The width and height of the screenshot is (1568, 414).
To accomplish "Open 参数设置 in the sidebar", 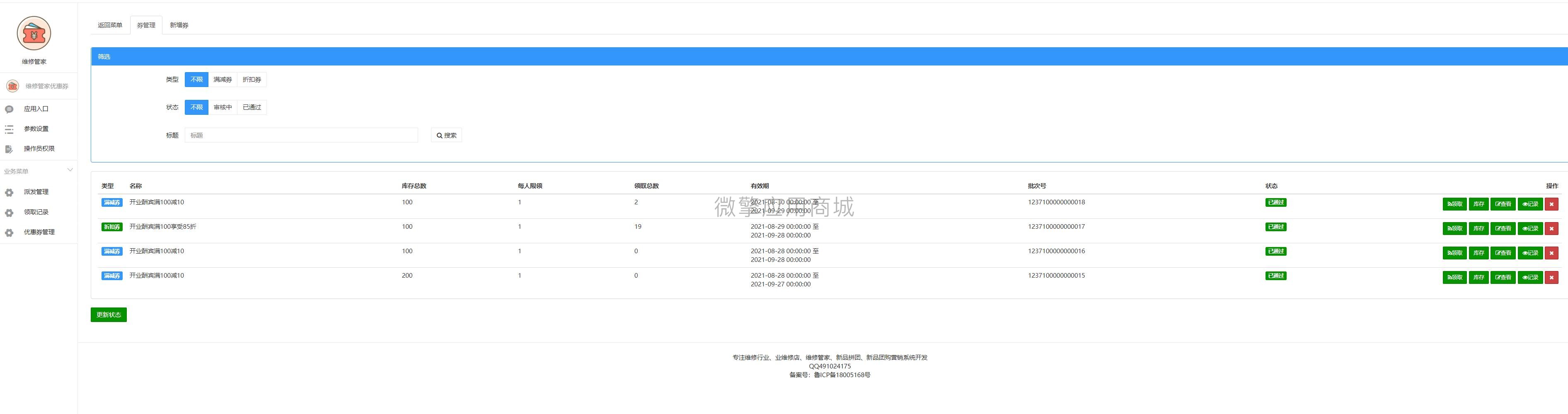I will coord(36,129).
